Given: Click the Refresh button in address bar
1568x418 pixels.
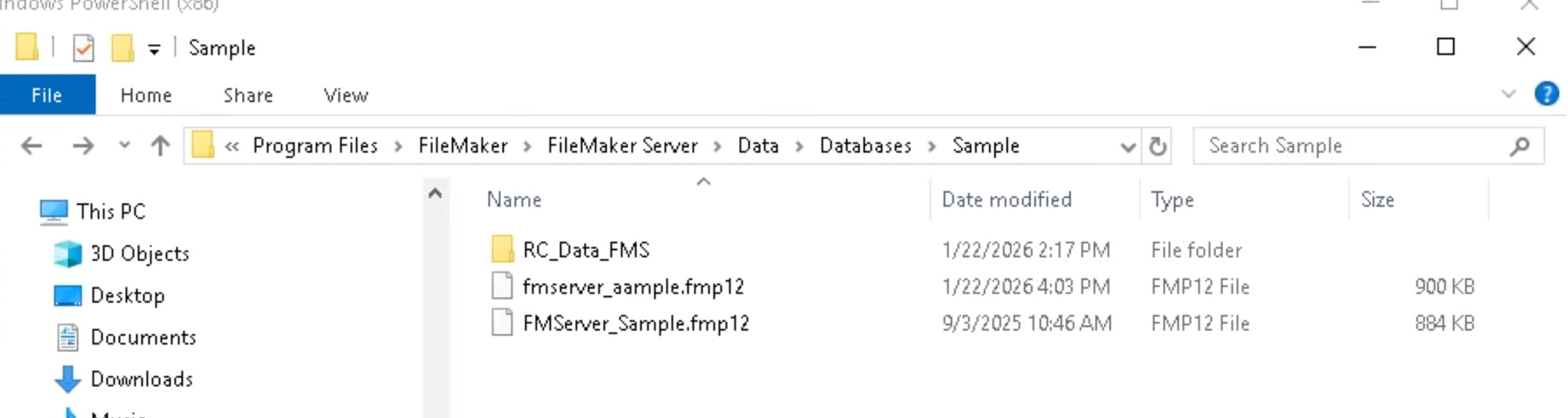Looking at the screenshot, I should click(1157, 146).
